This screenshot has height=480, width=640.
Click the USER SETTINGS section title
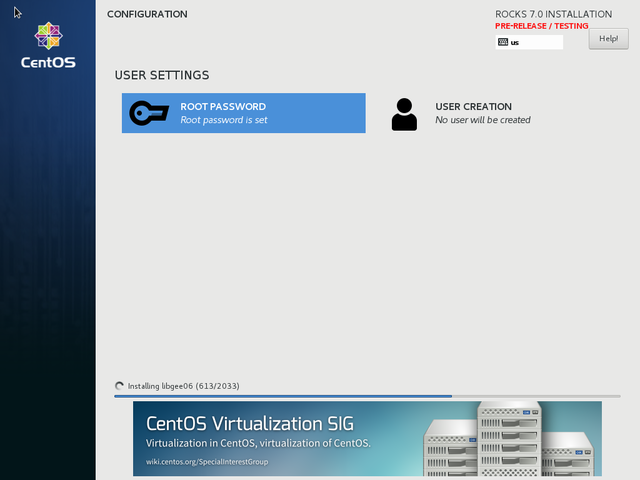click(162, 75)
